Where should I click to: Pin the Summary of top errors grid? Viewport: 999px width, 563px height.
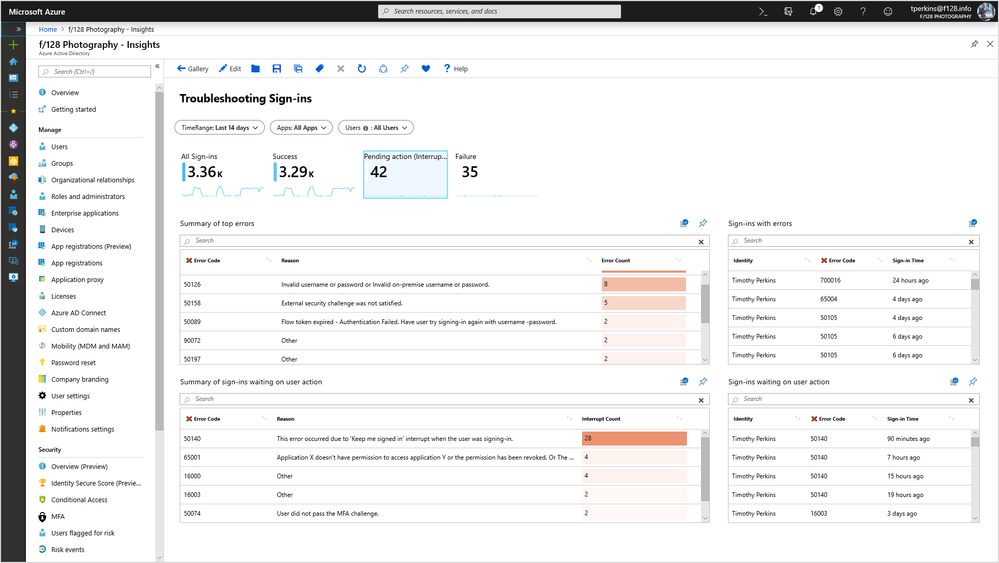703,223
